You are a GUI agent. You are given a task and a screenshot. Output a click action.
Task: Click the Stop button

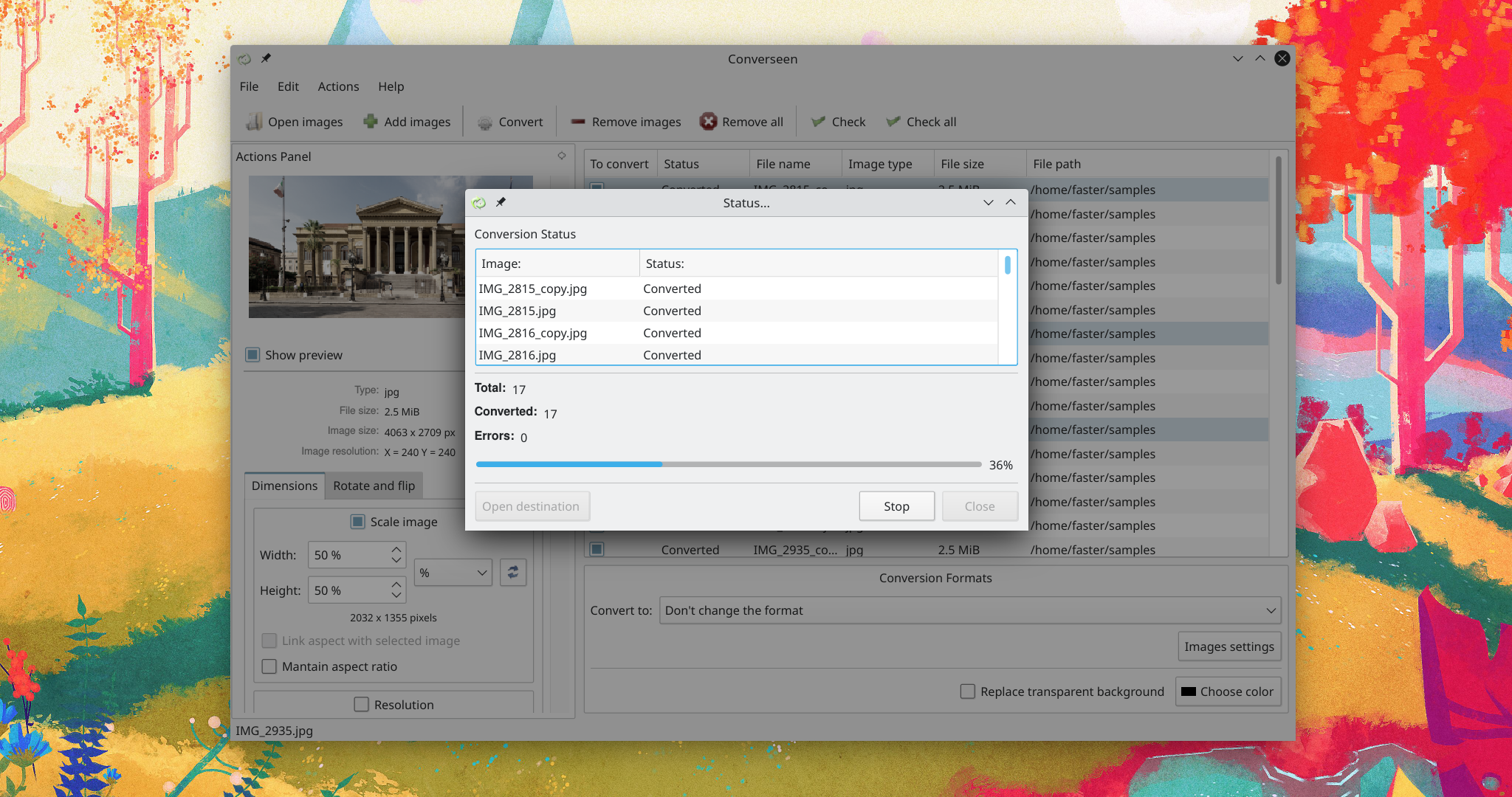coord(896,506)
